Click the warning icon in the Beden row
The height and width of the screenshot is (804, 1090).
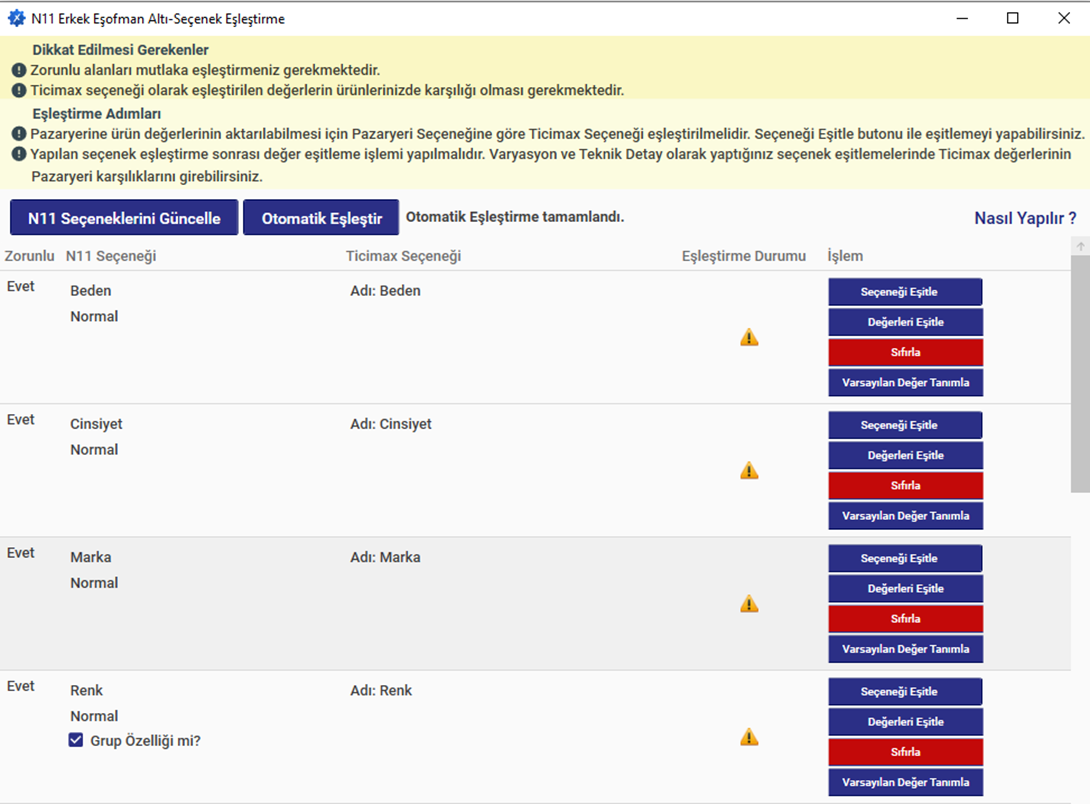point(749,338)
